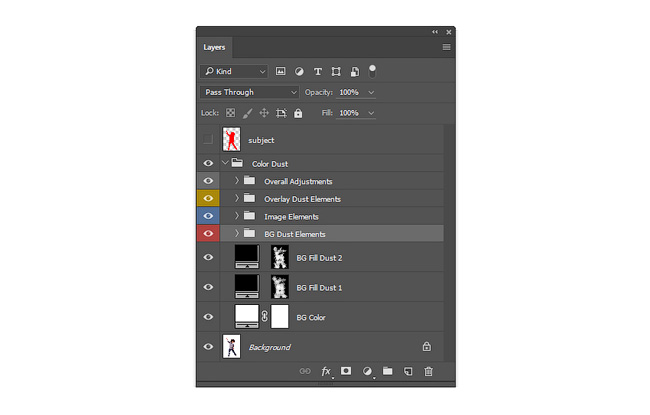The height and width of the screenshot is (415, 650).
Task: Delete layer with trash icon
Action: (x=428, y=371)
